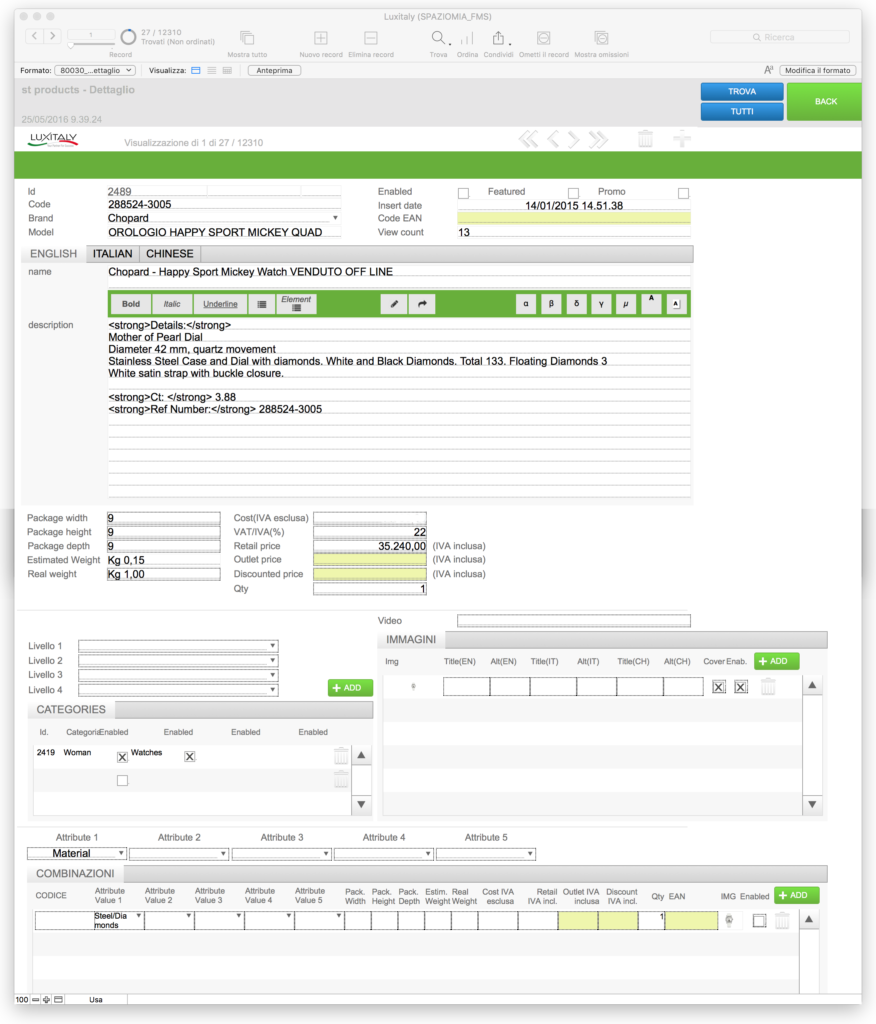Click Modifica il formato button
The height and width of the screenshot is (1024, 876).
[817, 71]
